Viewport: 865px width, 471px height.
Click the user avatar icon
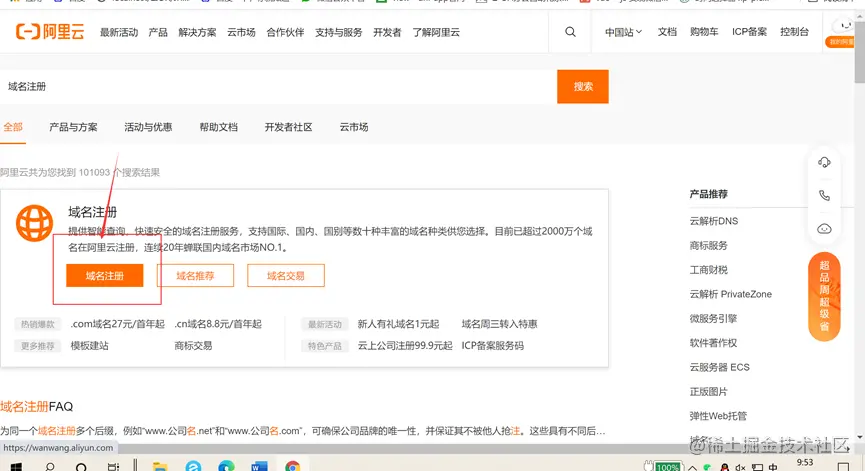coord(843,26)
